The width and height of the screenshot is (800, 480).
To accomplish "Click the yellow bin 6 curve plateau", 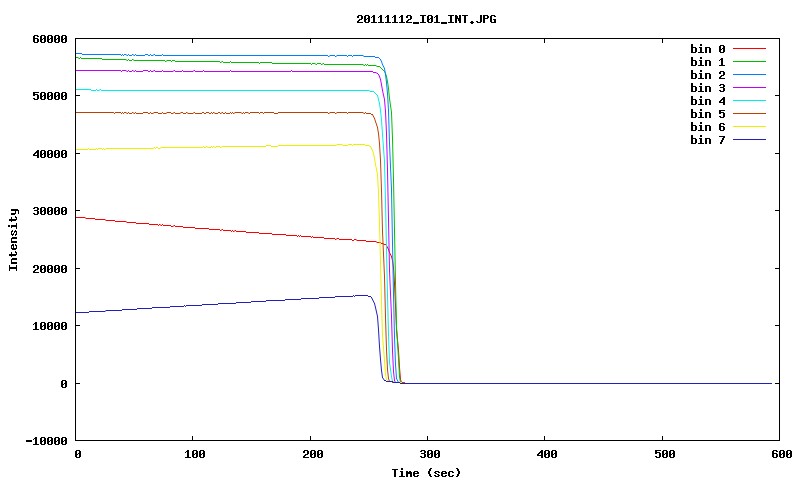I will click(224, 147).
